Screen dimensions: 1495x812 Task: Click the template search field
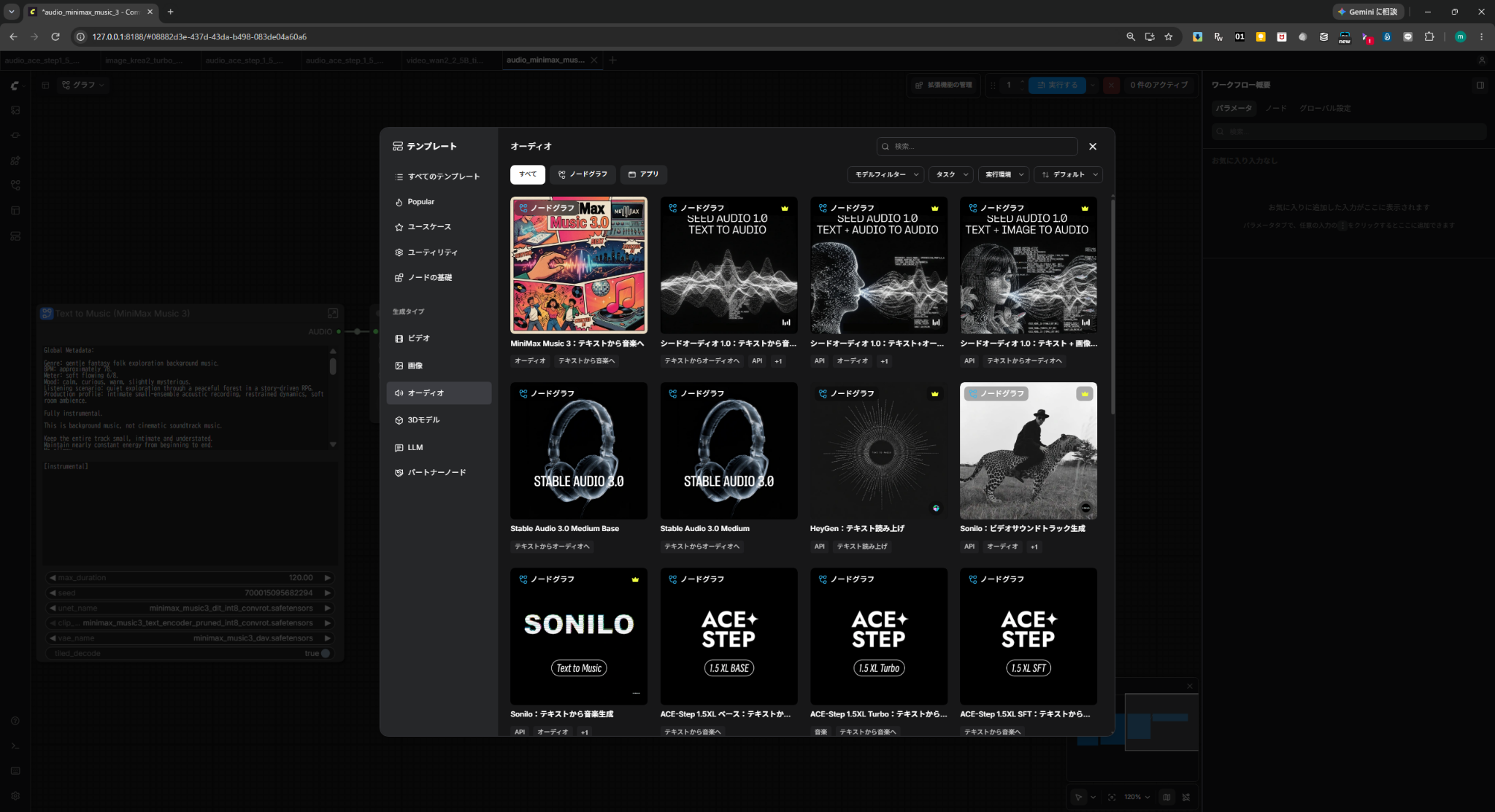[x=977, y=147]
